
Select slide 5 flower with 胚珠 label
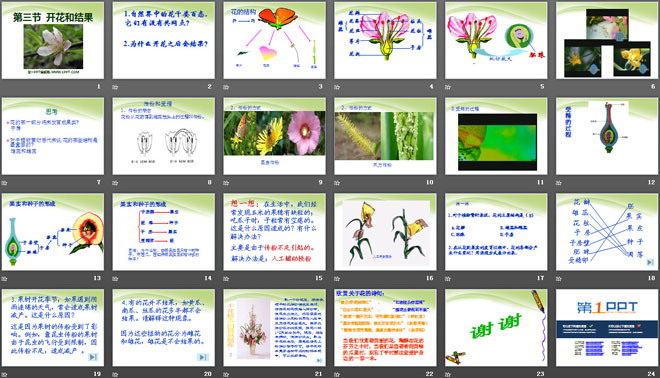(496, 40)
